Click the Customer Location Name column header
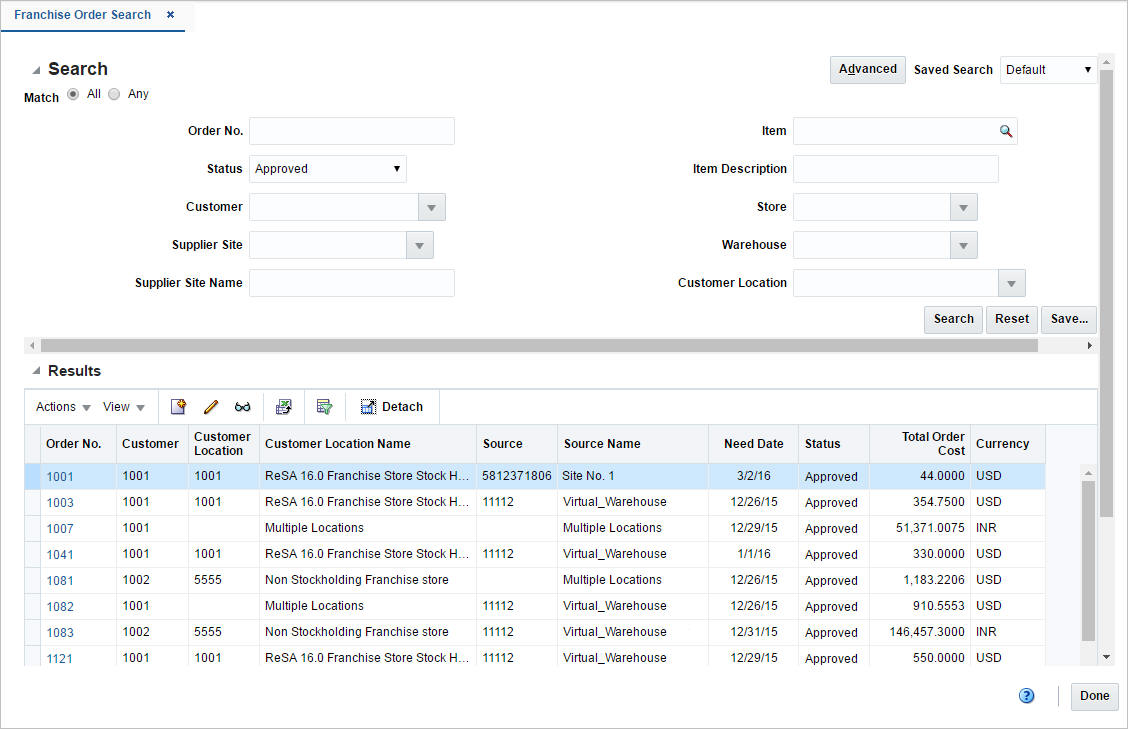 (x=368, y=444)
